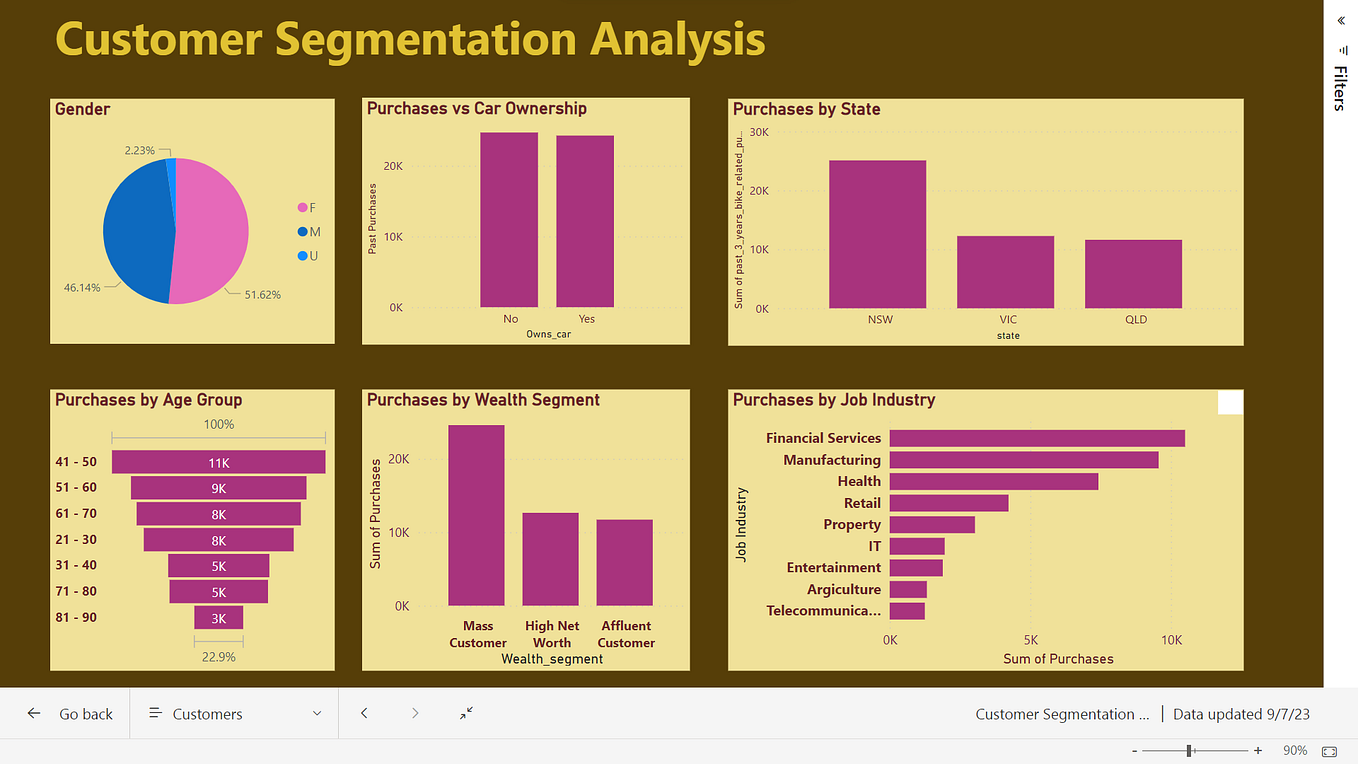The height and width of the screenshot is (764, 1358).
Task: Navigate to previous page with left chevron
Action: (x=364, y=713)
